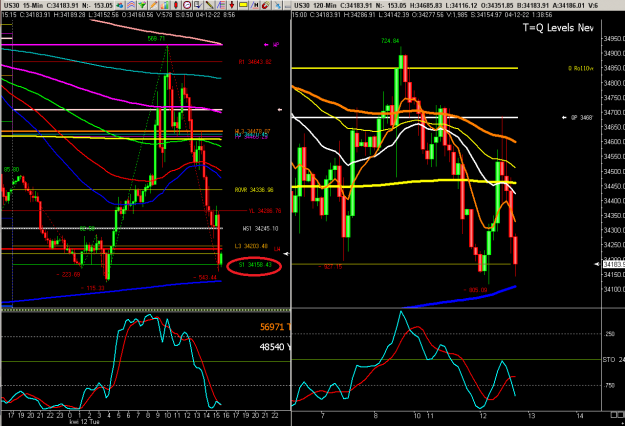Click the -223.69 swing low label
Image resolution: width=625 pixels, height=426 pixels.
[x=68, y=275]
